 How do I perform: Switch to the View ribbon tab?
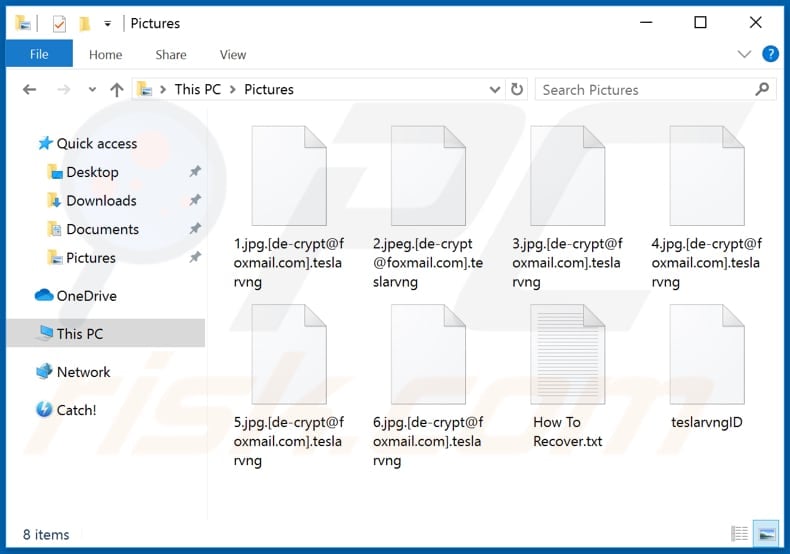point(233,54)
